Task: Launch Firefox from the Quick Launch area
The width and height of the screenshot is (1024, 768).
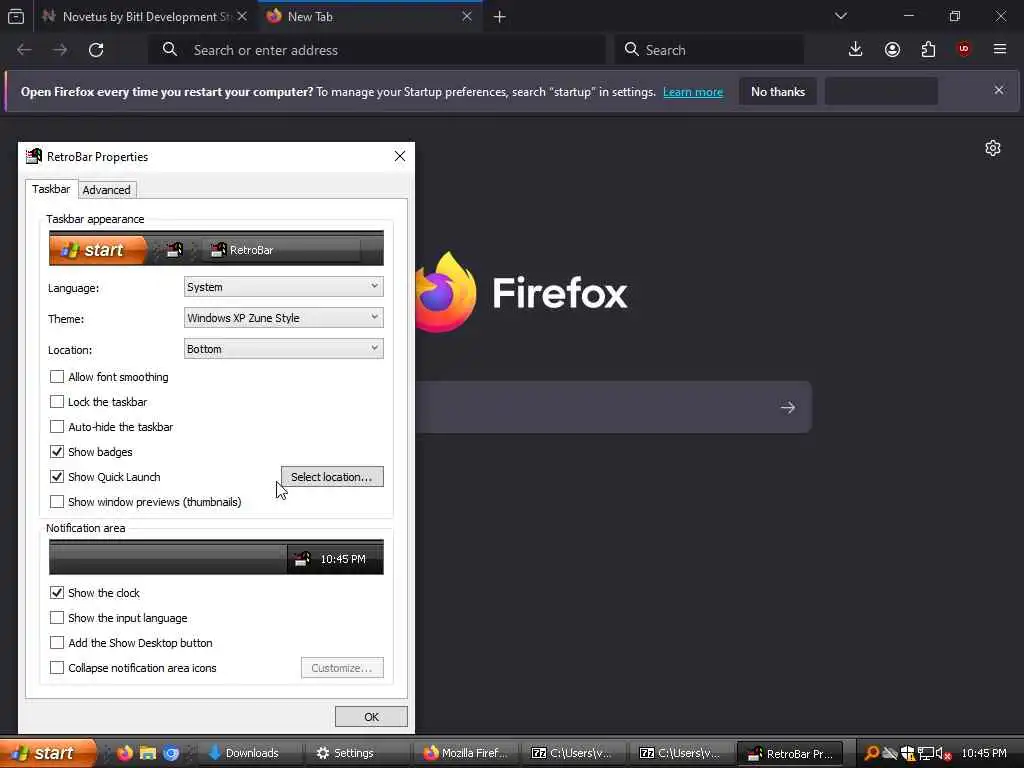Action: point(125,753)
